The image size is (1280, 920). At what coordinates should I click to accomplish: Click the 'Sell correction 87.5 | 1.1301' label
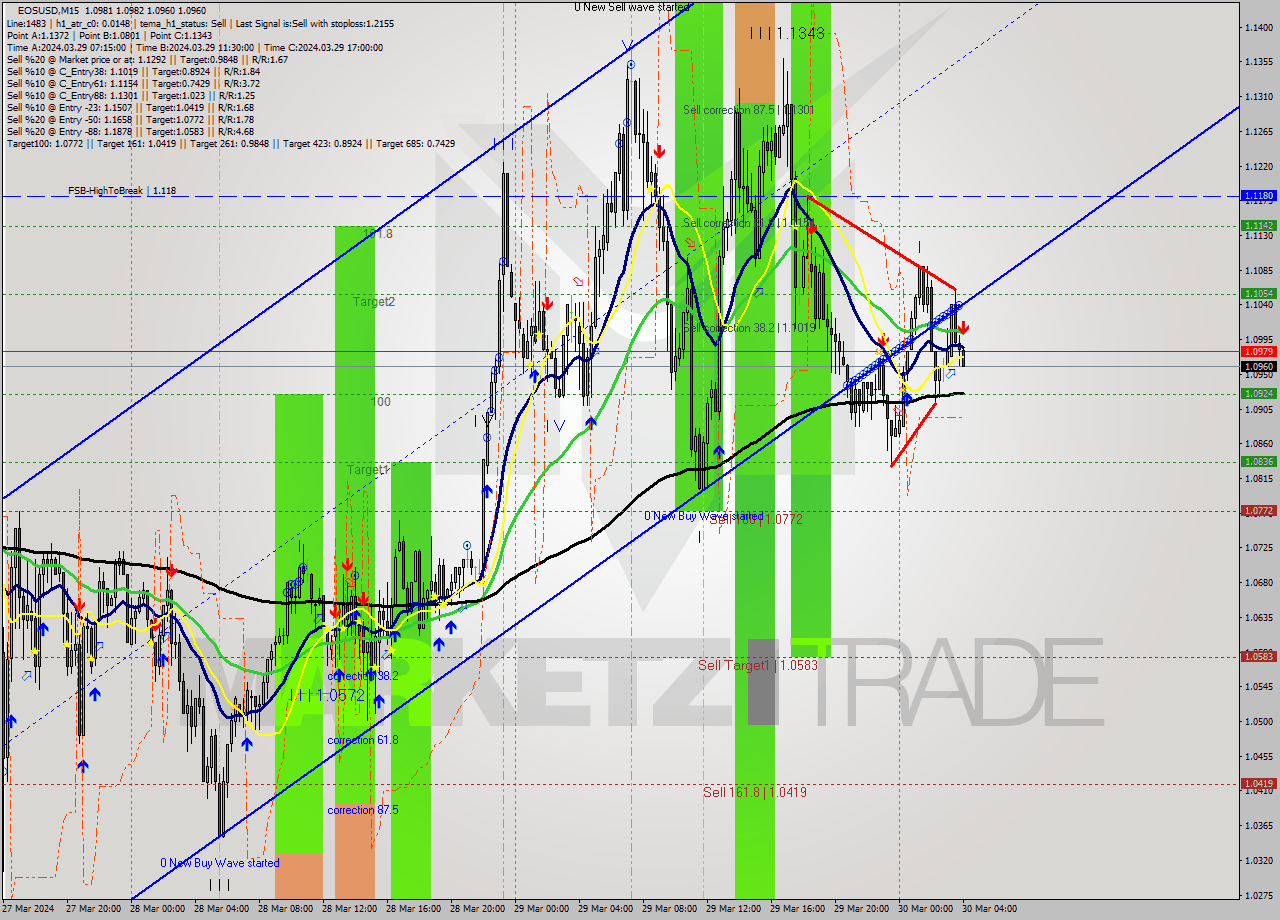[748, 110]
